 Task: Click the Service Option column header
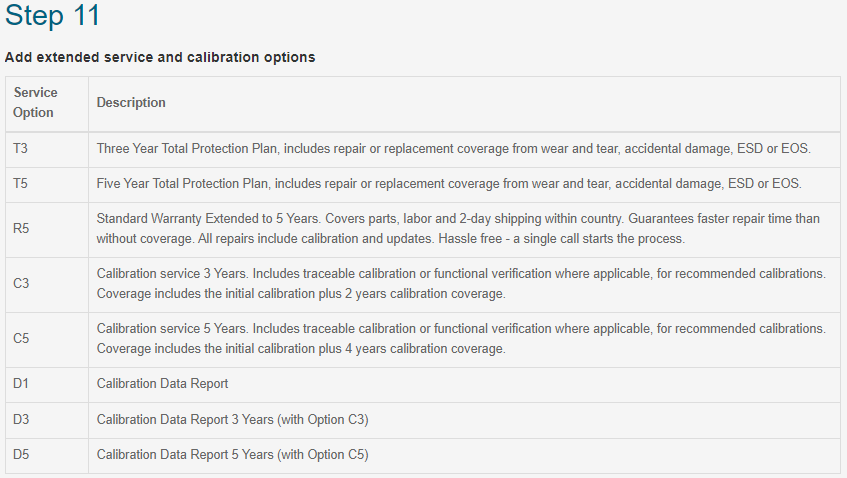[x=47, y=103]
